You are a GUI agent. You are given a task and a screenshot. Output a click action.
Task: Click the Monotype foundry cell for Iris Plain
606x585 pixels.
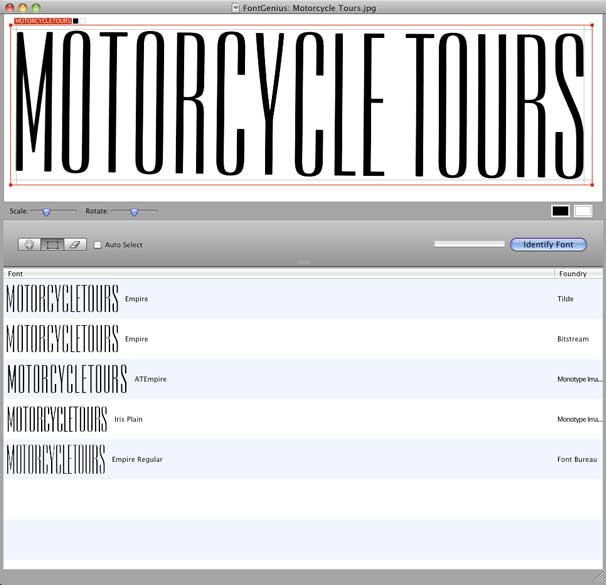[579, 419]
